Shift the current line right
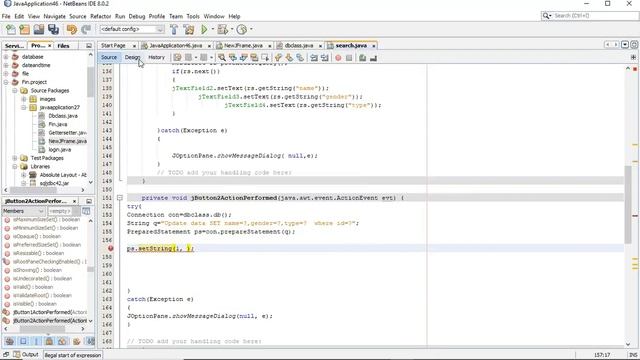 [x=324, y=58]
